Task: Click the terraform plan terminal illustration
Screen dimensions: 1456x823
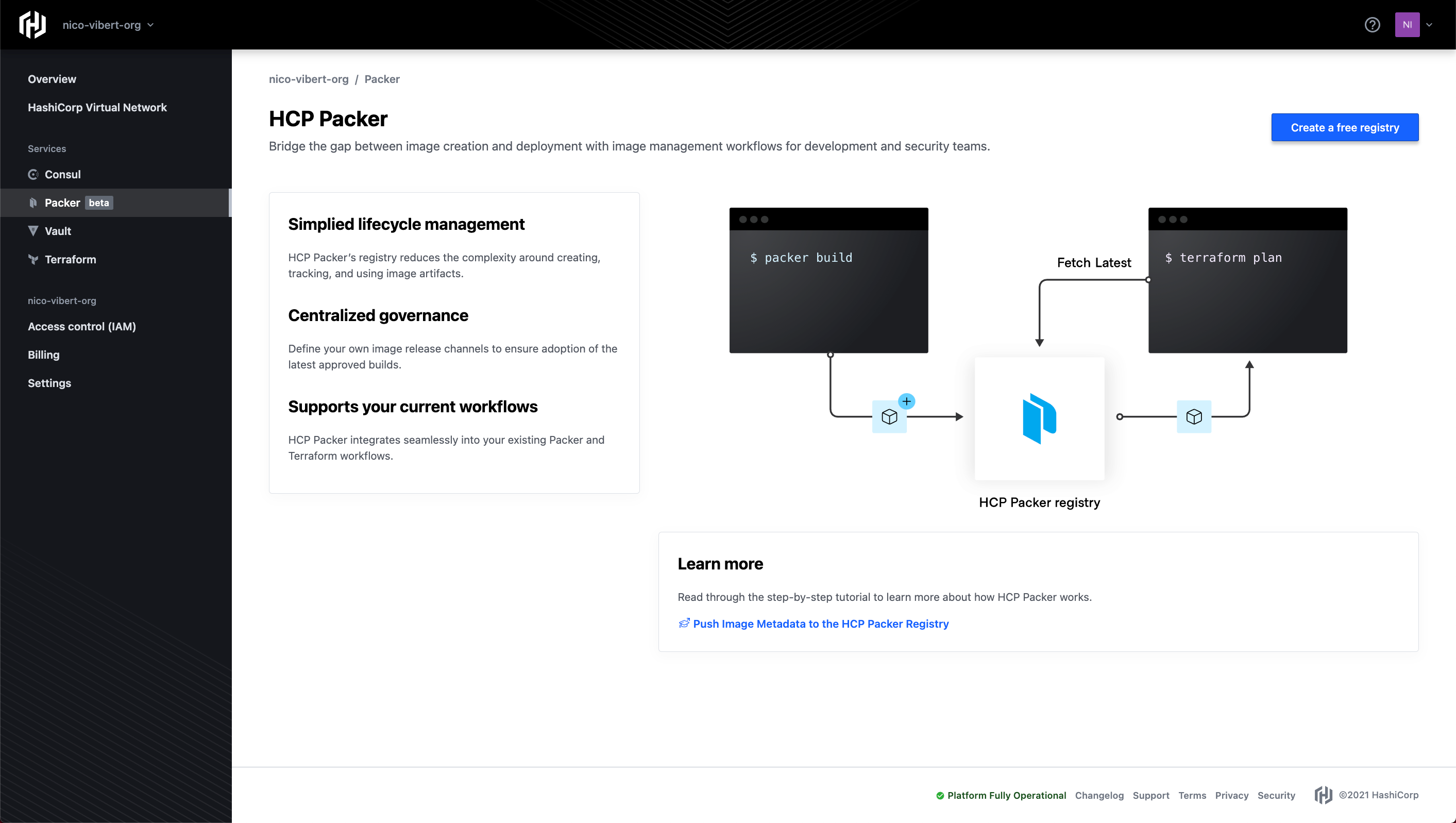Action: 1247,280
